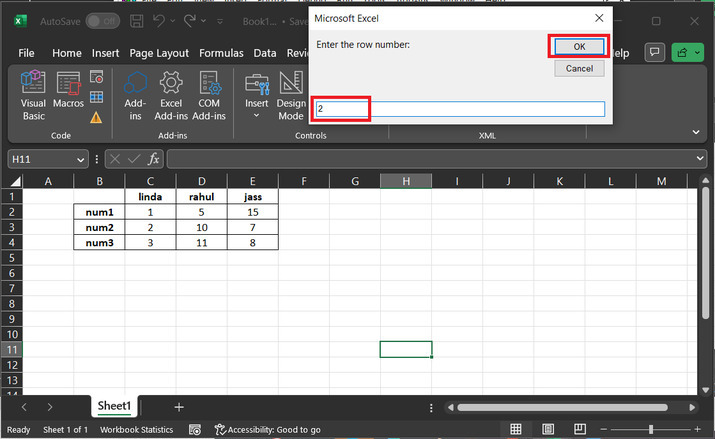715x439 pixels.
Task: Expand the Undo history dropdown
Action: (x=172, y=21)
